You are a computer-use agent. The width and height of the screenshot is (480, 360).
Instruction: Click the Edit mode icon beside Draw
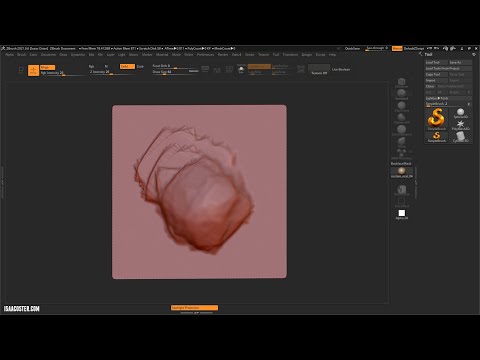coord(21,70)
